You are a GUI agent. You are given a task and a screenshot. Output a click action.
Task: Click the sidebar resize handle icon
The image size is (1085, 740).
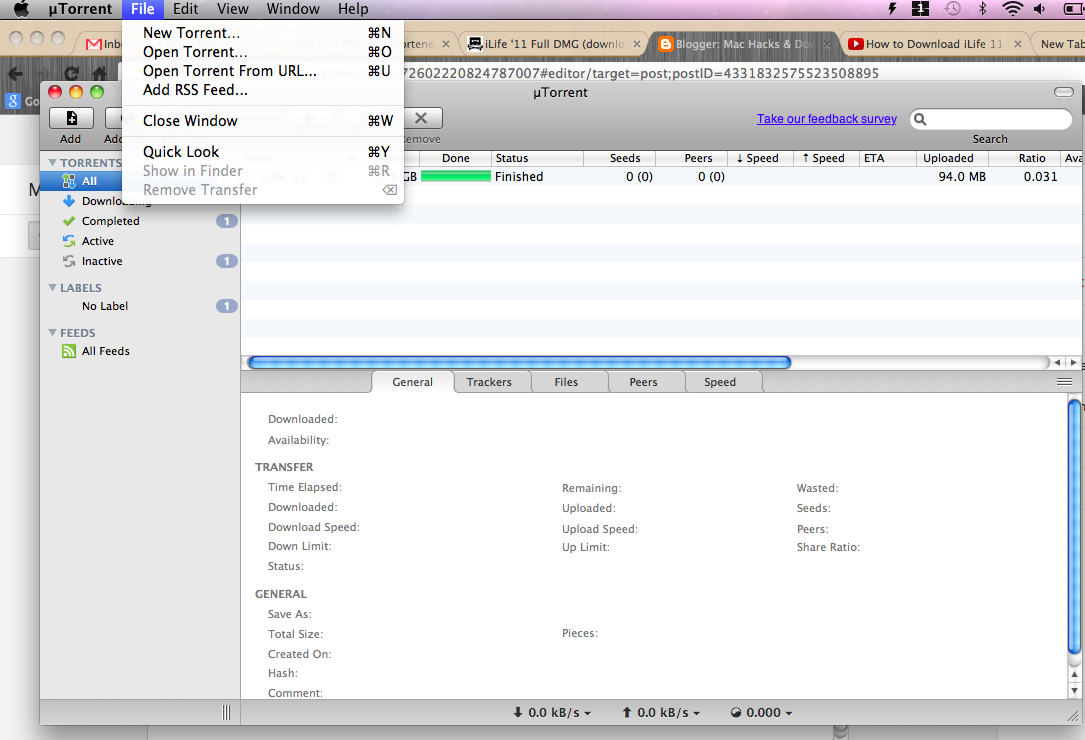click(x=226, y=712)
